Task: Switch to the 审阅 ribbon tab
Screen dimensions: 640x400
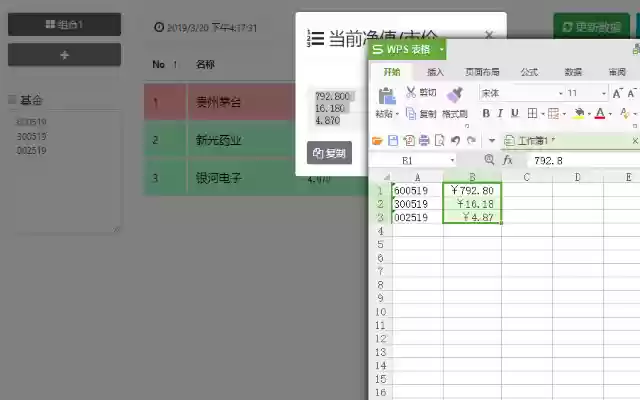Action: [x=617, y=72]
